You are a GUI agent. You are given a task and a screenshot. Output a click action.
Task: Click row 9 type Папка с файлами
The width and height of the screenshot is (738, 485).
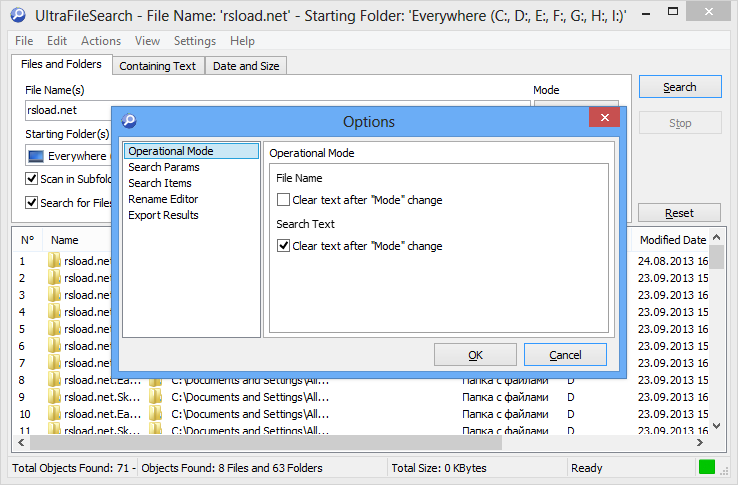pos(505,396)
